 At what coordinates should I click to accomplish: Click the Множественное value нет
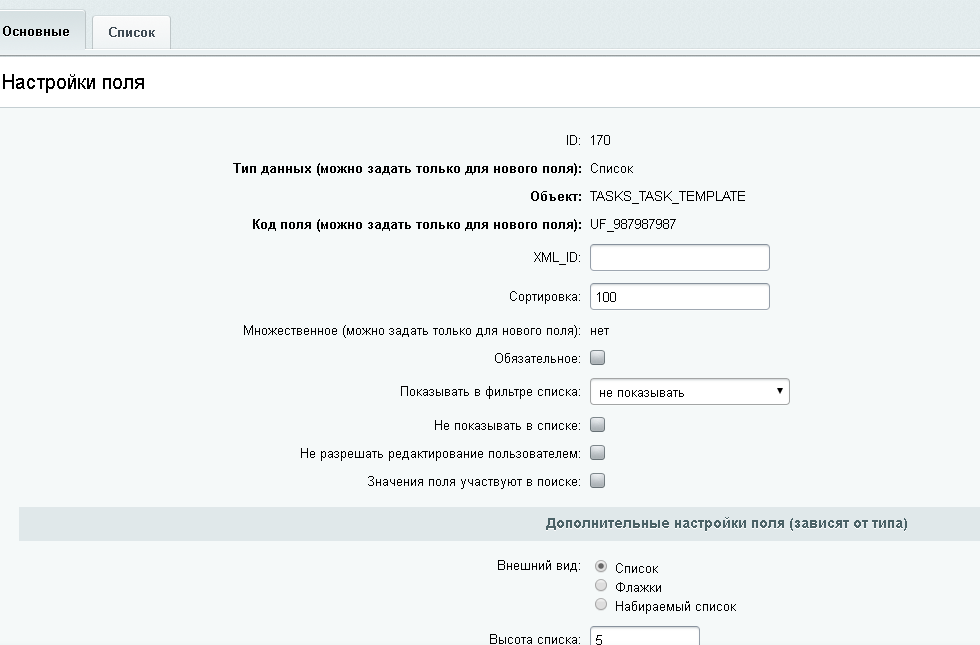coord(599,330)
